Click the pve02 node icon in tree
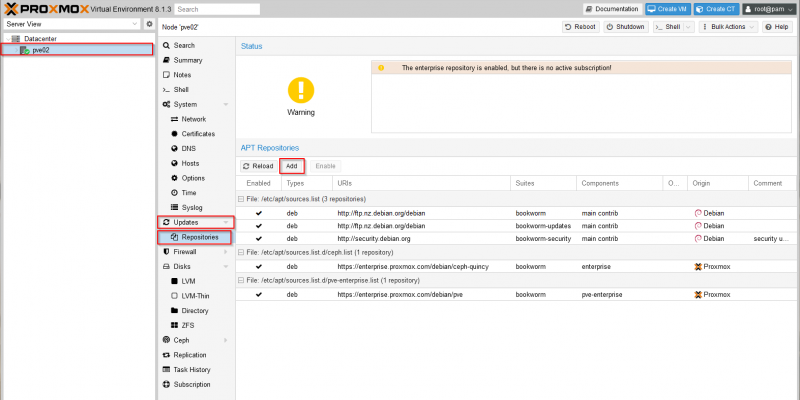Image resolution: width=800 pixels, height=400 pixels. tap(25, 49)
